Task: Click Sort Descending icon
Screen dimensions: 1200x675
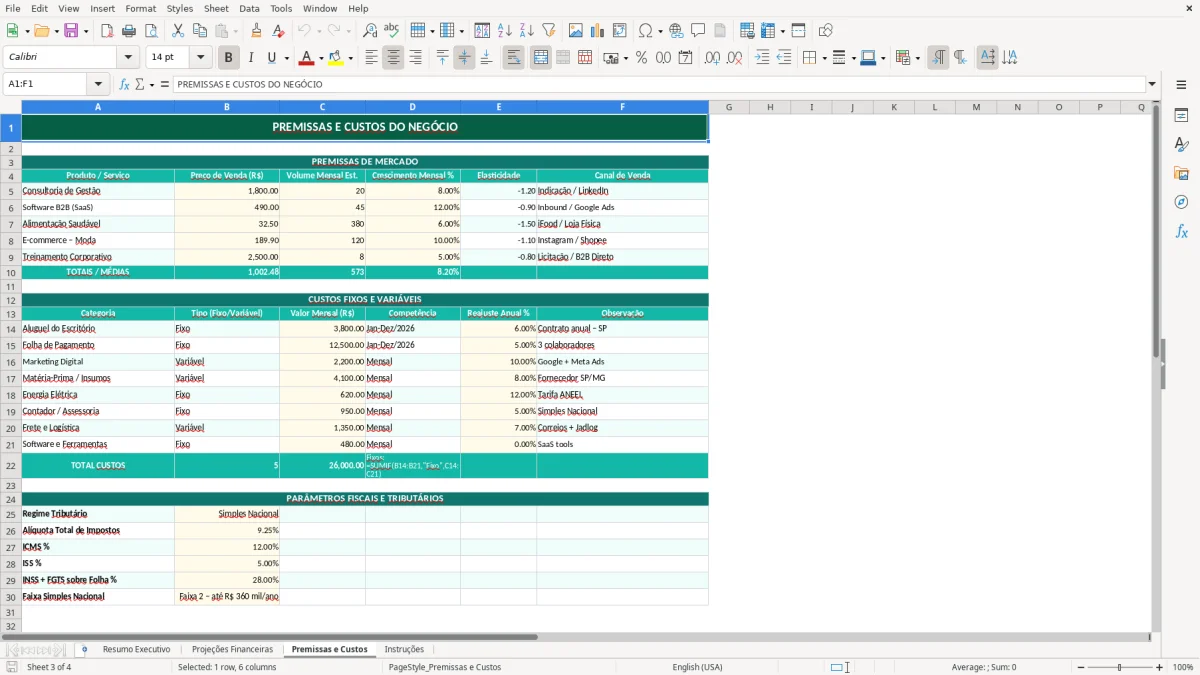Action: (x=526, y=31)
